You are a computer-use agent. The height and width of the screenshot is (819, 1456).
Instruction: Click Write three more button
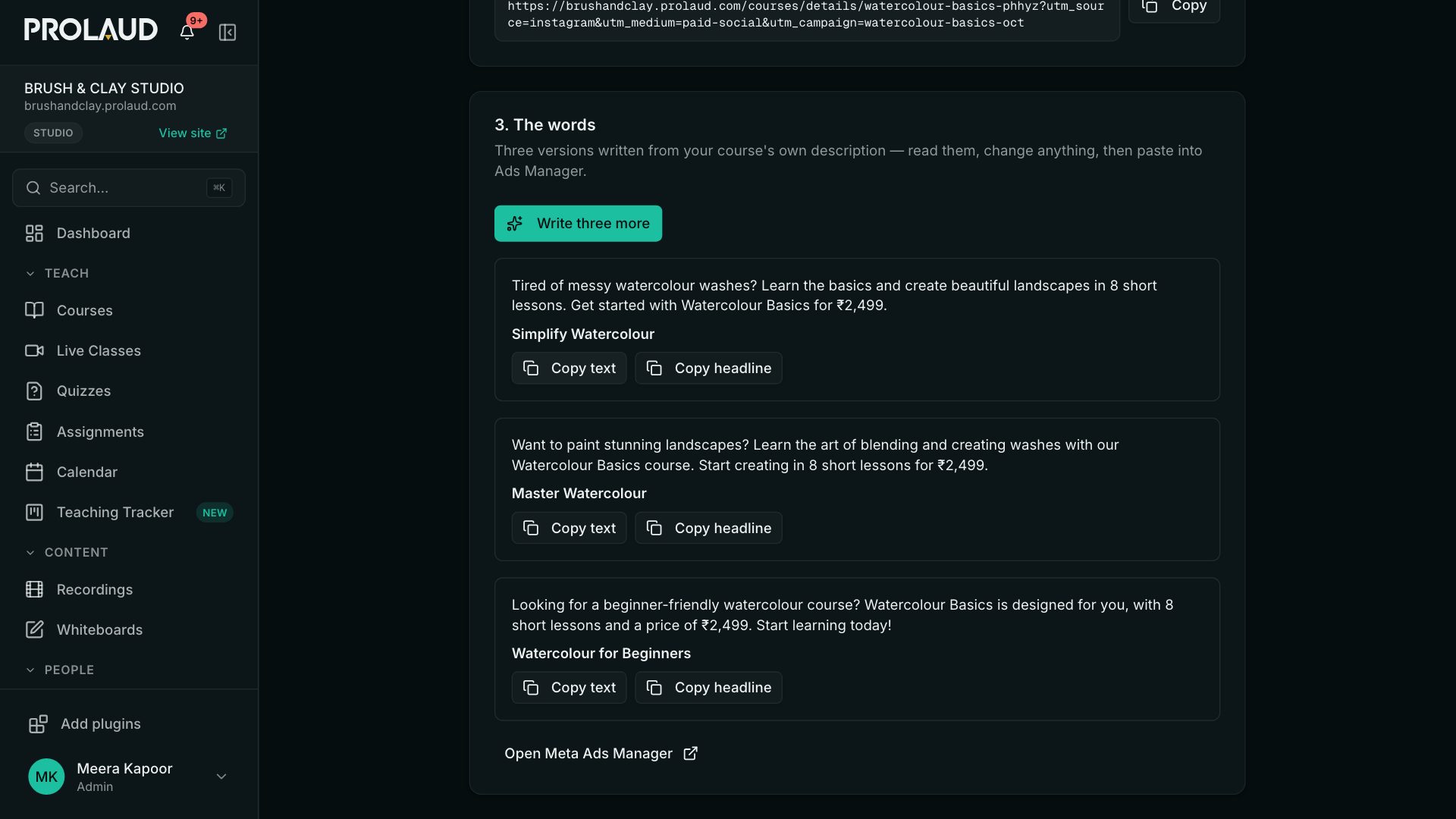(578, 223)
